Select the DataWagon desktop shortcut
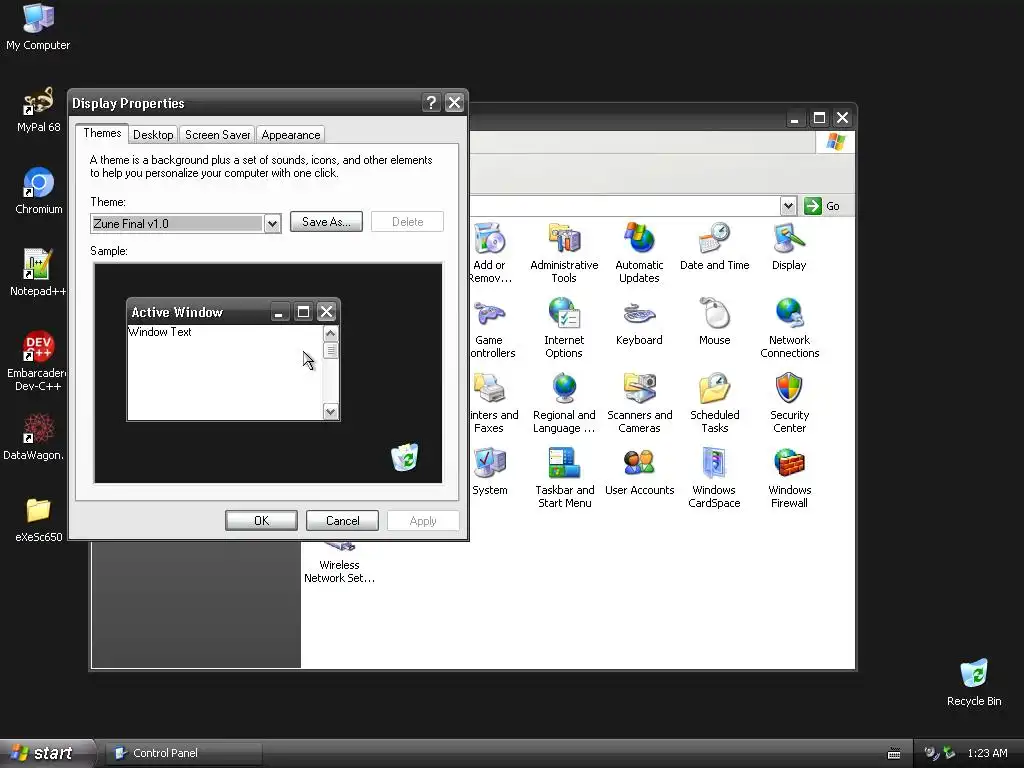Image resolution: width=1024 pixels, height=768 pixels. tap(33, 436)
